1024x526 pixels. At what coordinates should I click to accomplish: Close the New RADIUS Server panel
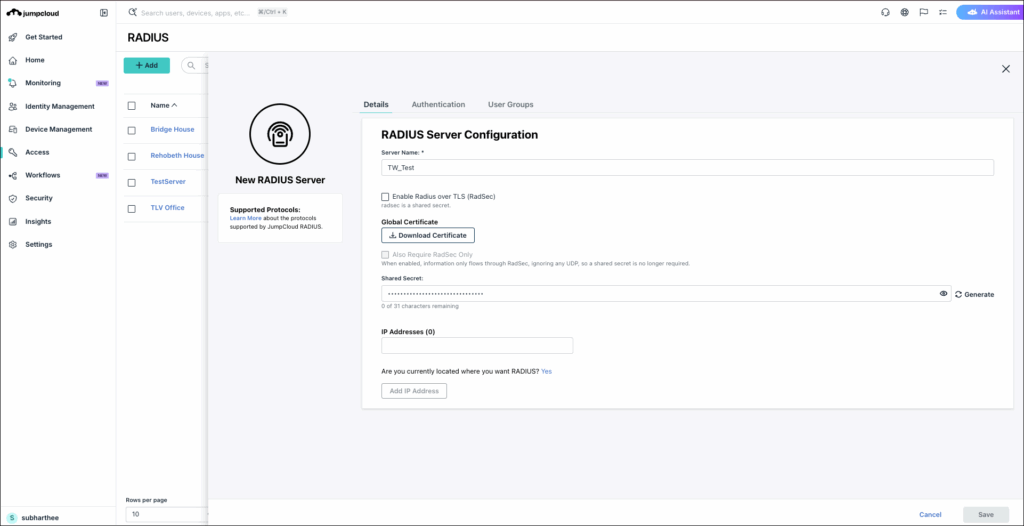[1006, 69]
